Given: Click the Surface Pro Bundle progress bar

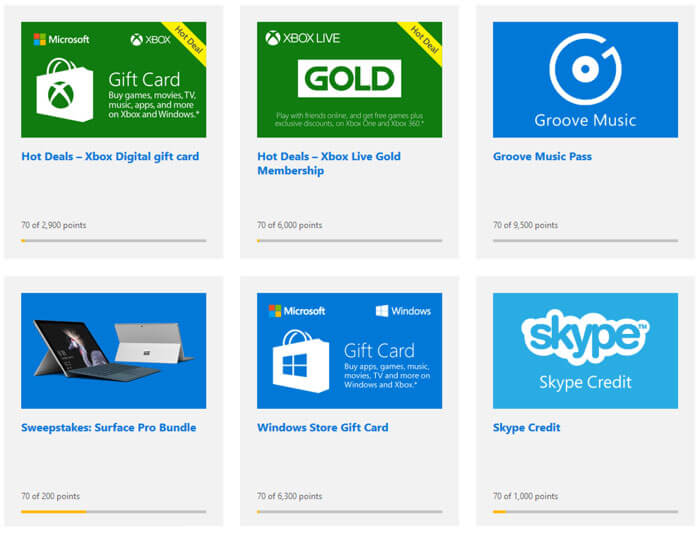Looking at the screenshot, I should pyautogui.click(x=113, y=512).
